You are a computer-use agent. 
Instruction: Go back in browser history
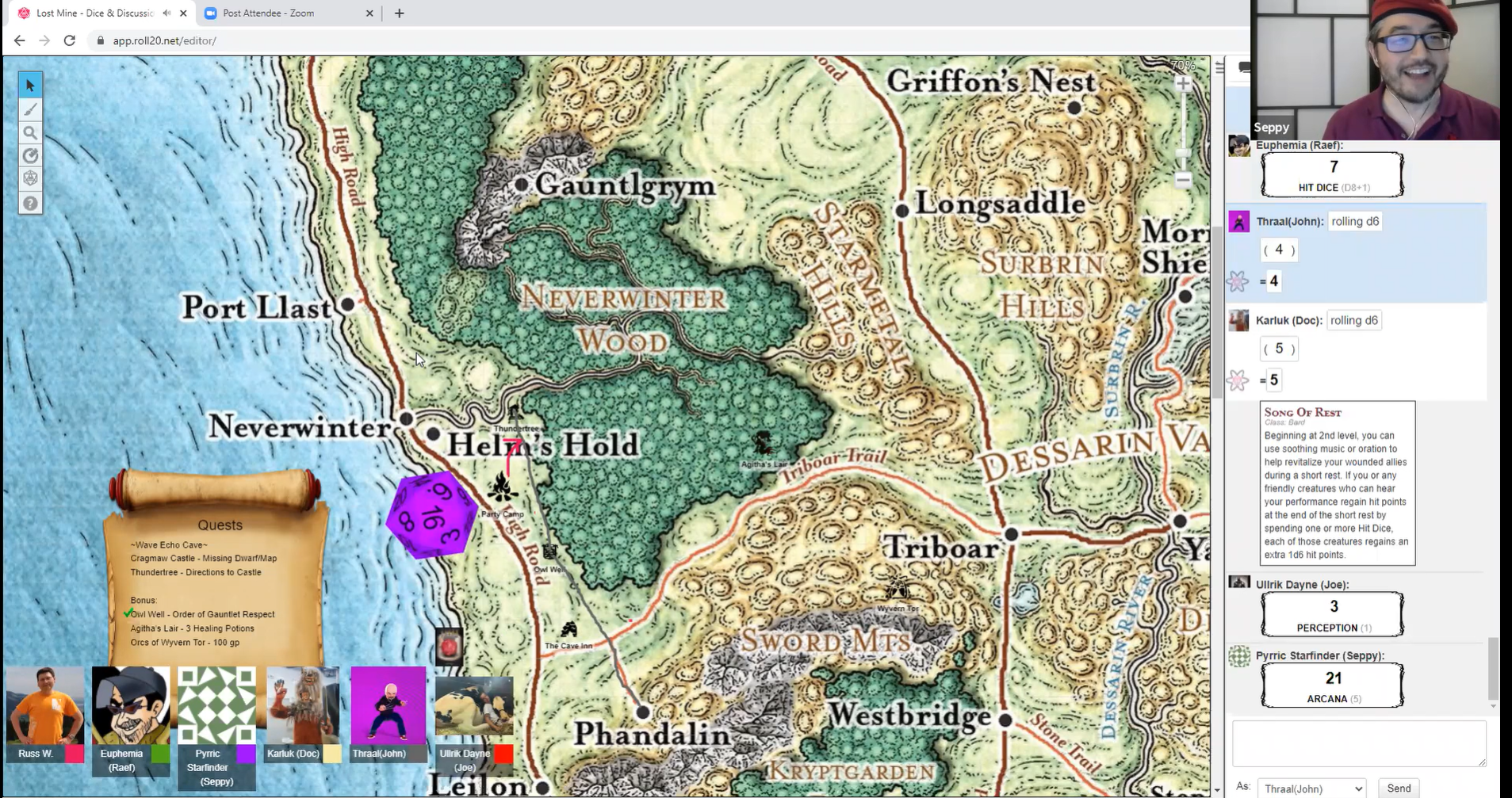(20, 40)
